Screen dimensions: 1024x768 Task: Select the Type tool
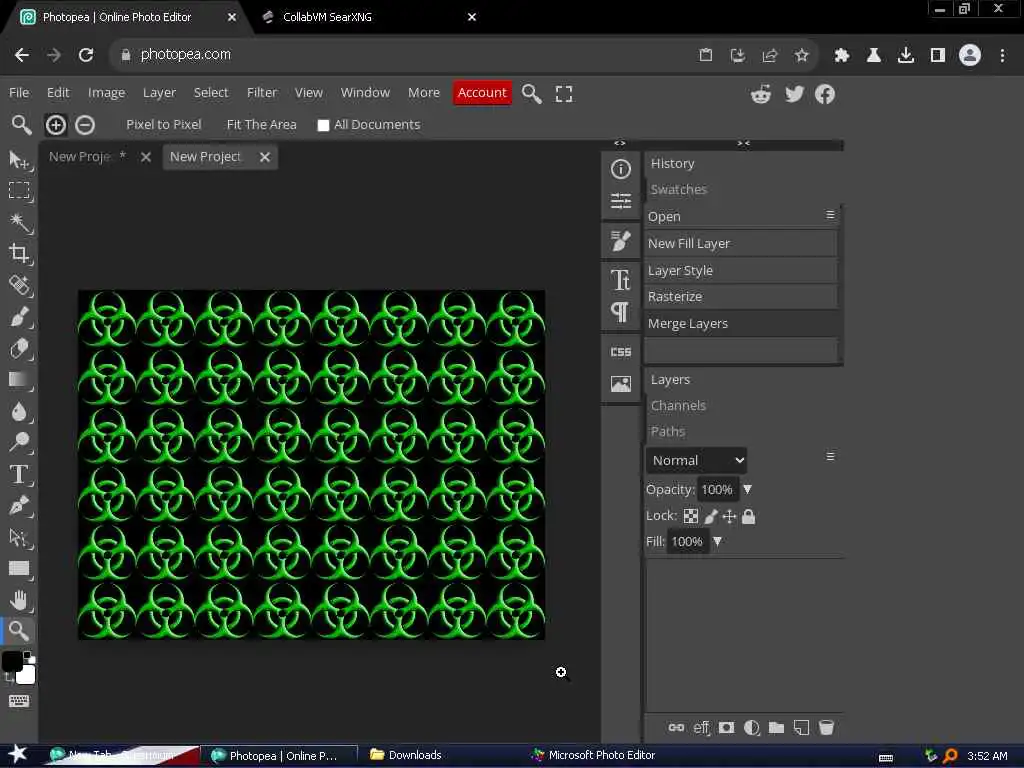point(18,474)
